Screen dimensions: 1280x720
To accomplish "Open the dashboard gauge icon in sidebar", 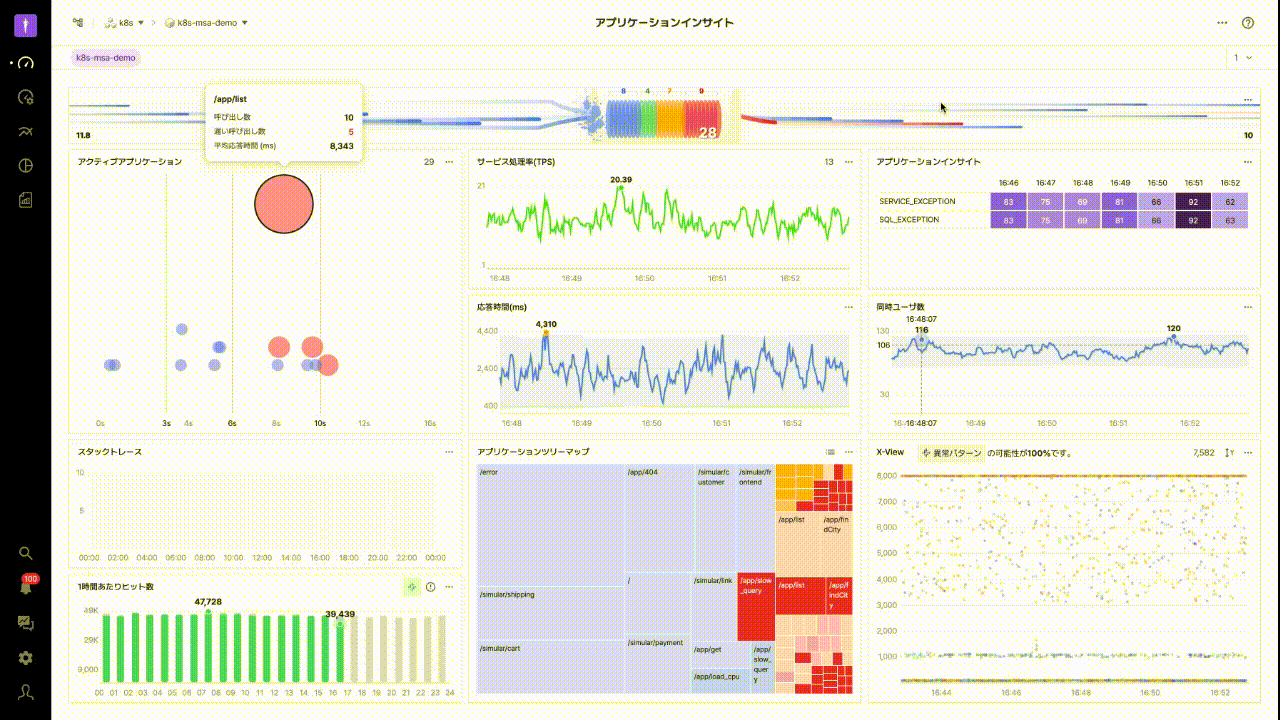I will pos(25,62).
